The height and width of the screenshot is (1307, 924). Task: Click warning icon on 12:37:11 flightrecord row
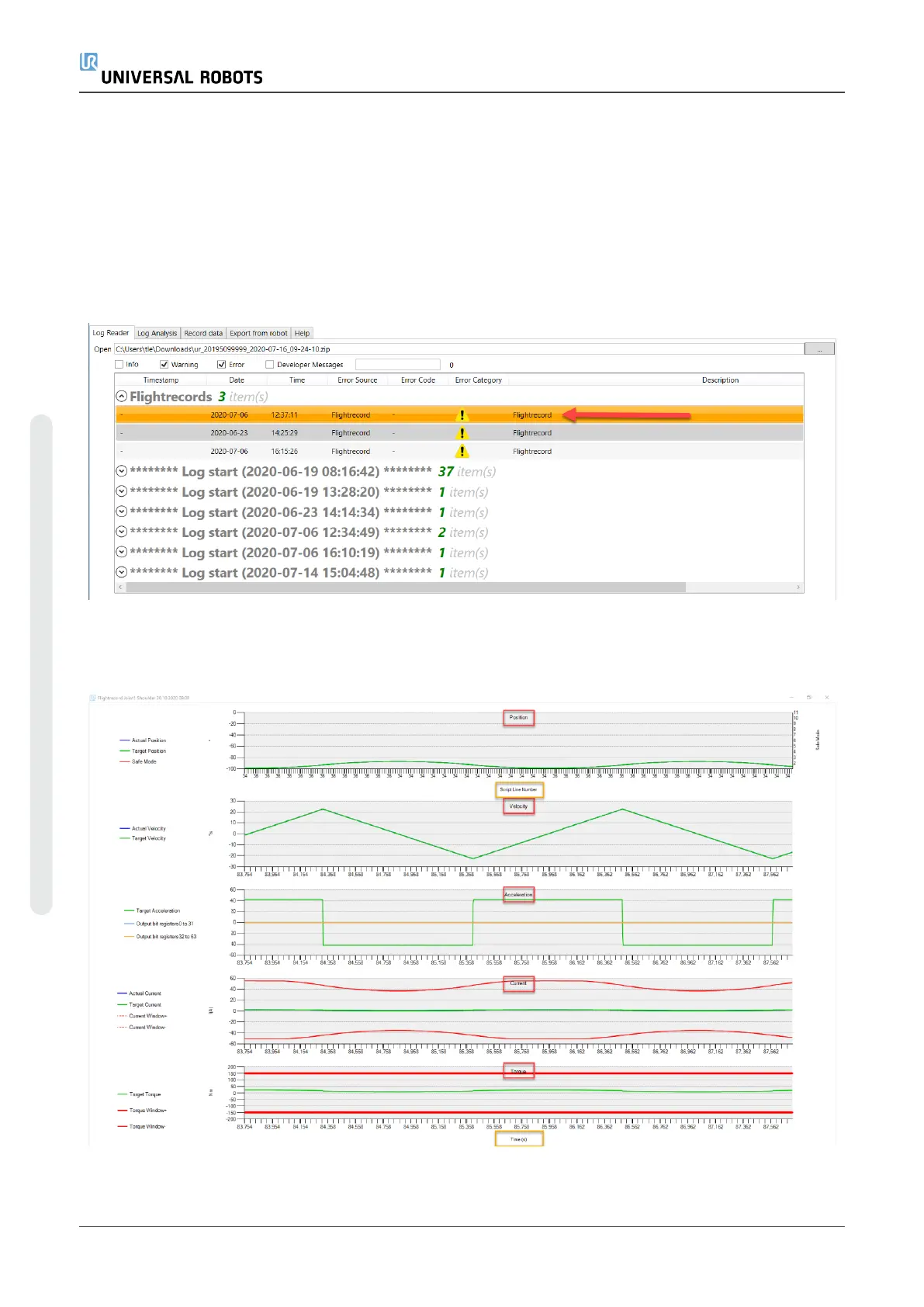click(462, 415)
